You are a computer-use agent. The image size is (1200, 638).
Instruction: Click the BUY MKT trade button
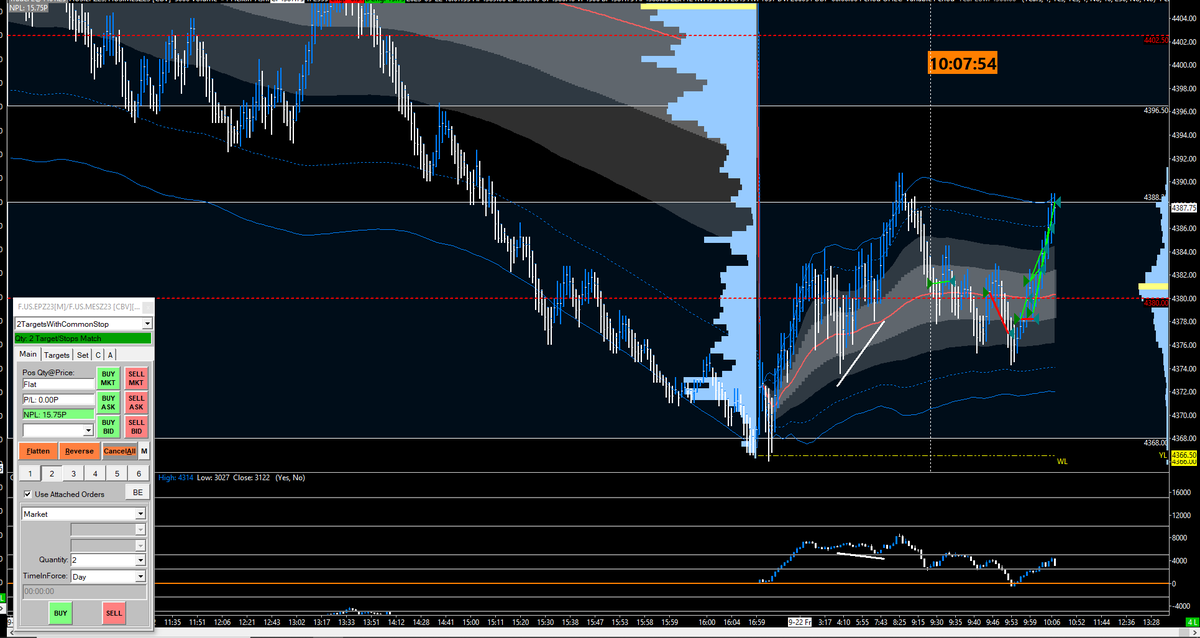[110, 378]
